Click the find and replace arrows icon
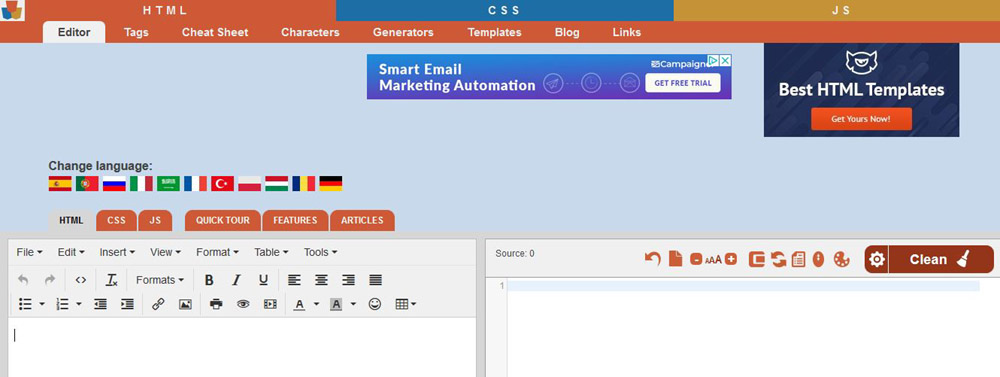The height and width of the screenshot is (377, 1000). [x=778, y=259]
